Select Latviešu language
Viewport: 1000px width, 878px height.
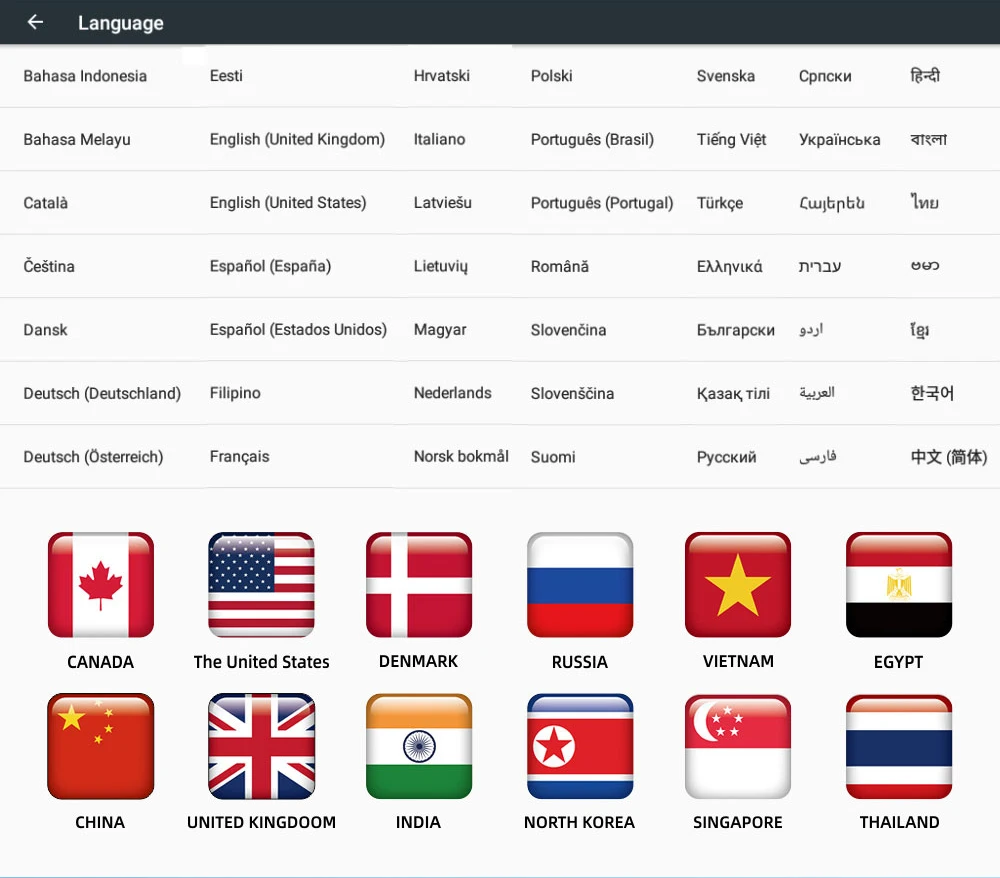pos(443,203)
